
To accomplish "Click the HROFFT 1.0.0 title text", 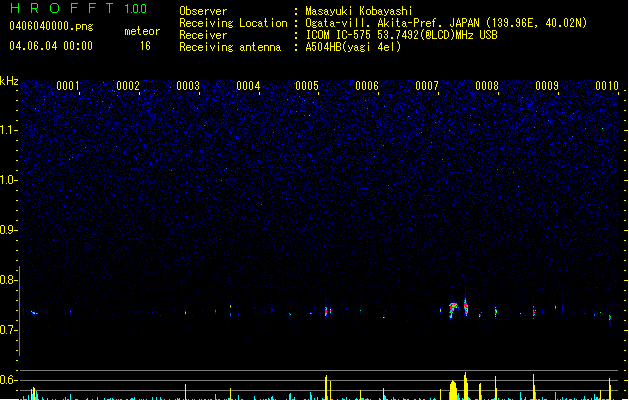I will [x=78, y=8].
